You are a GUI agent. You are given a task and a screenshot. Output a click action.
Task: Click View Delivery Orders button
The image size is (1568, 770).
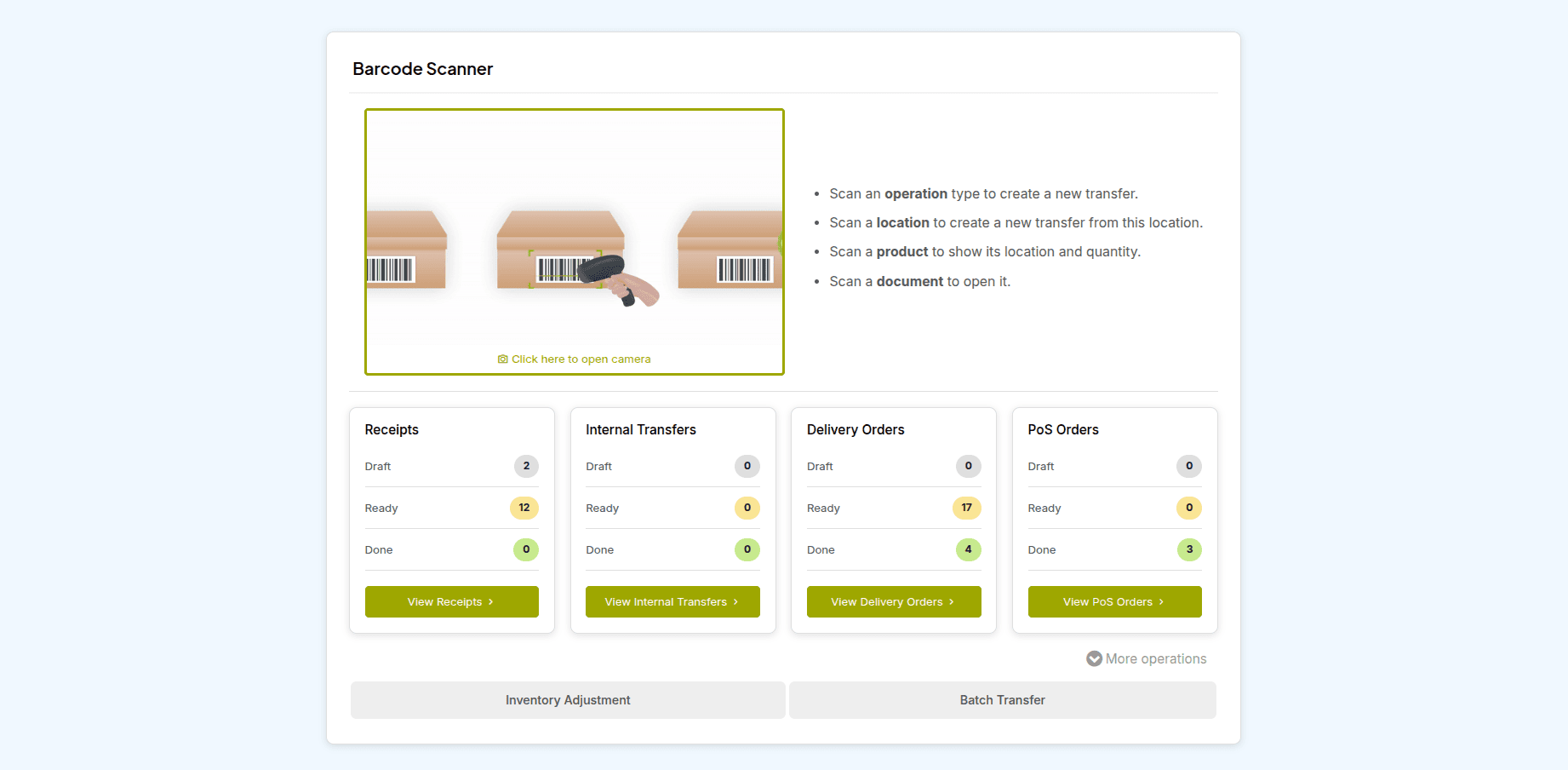(x=893, y=602)
